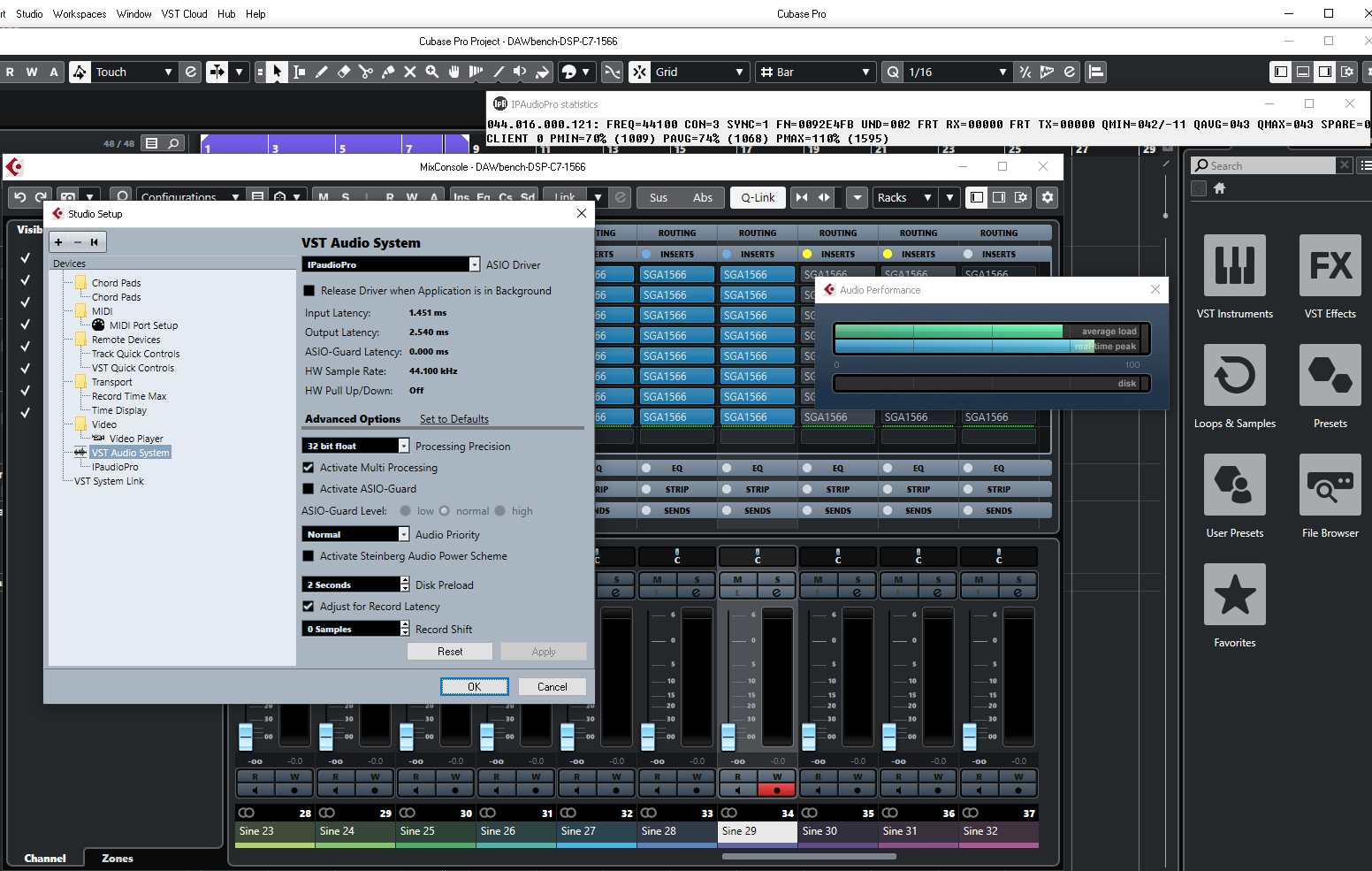Select the Time Warp tool
This screenshot has width=1372, height=871.
coord(476,72)
